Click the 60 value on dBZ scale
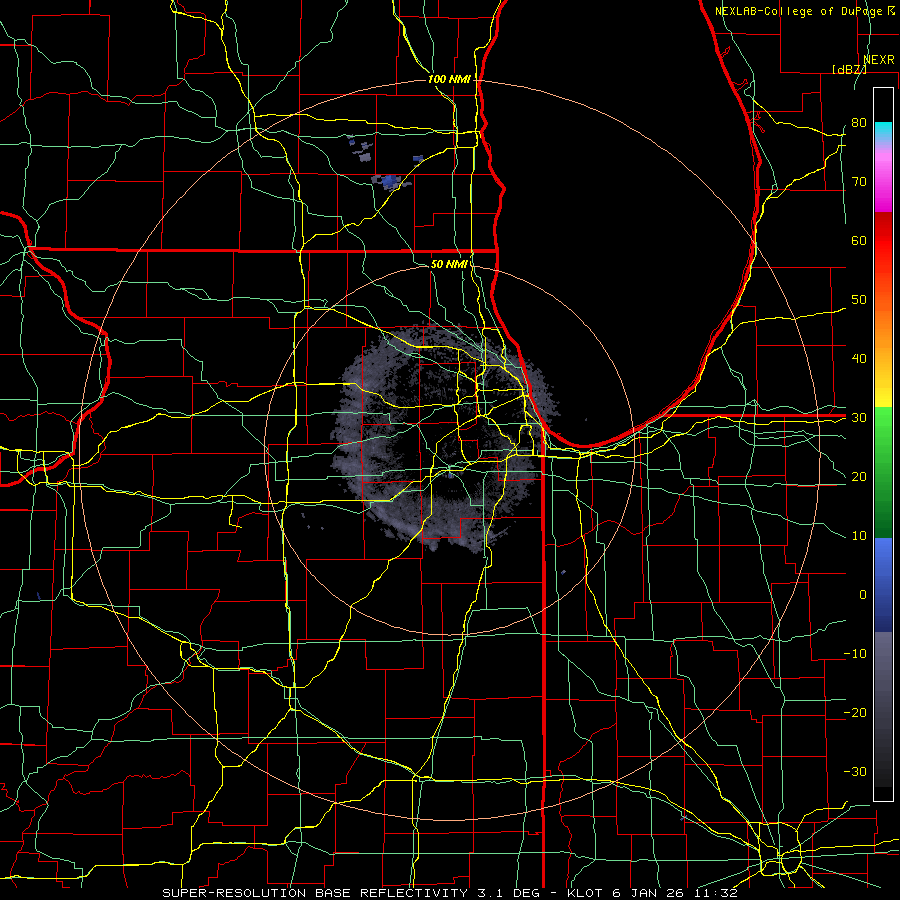The height and width of the screenshot is (900, 900). (859, 240)
